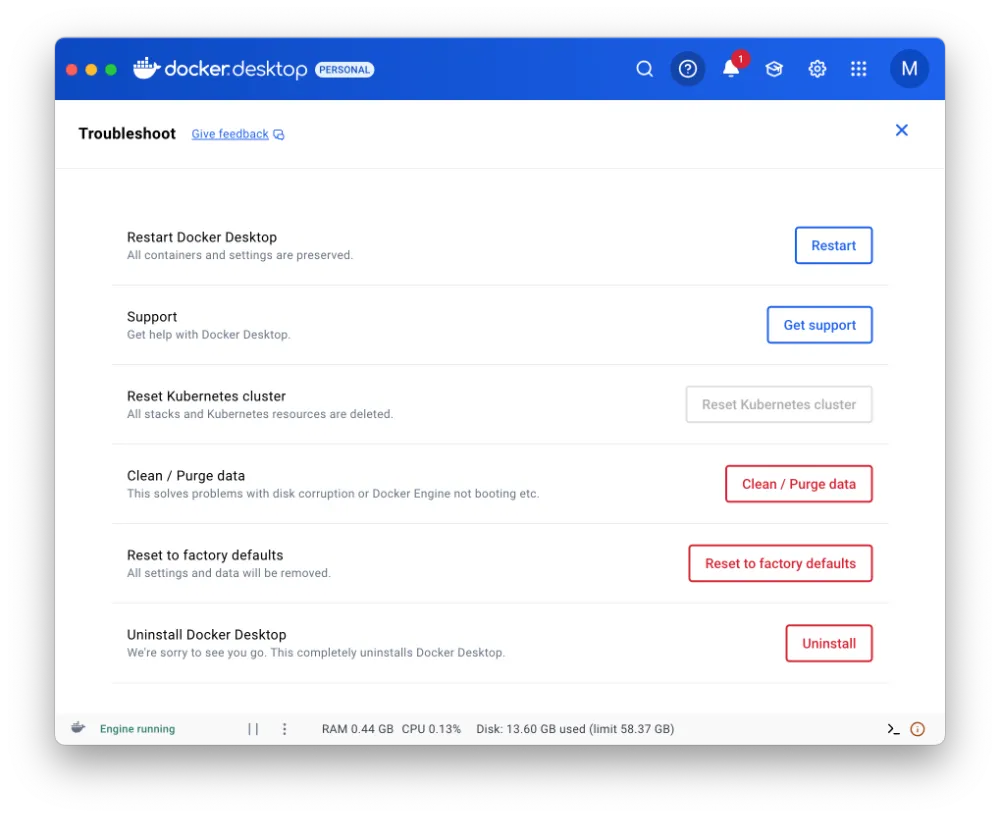Pause the Docker engine
1000x817 pixels.
tap(253, 729)
